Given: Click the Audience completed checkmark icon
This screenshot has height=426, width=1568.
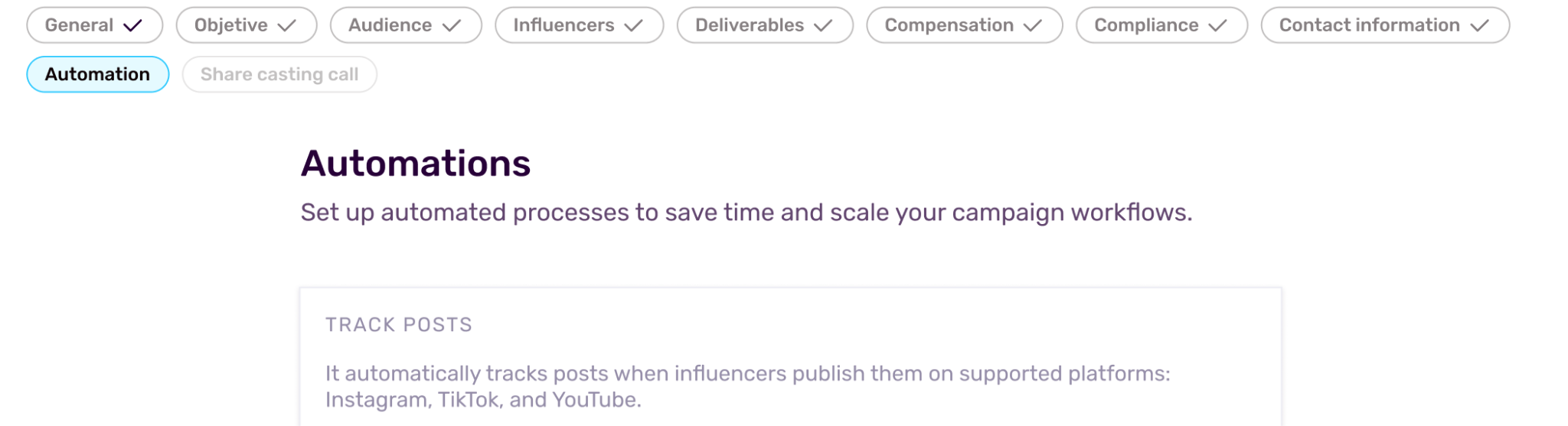Looking at the screenshot, I should click(x=452, y=26).
